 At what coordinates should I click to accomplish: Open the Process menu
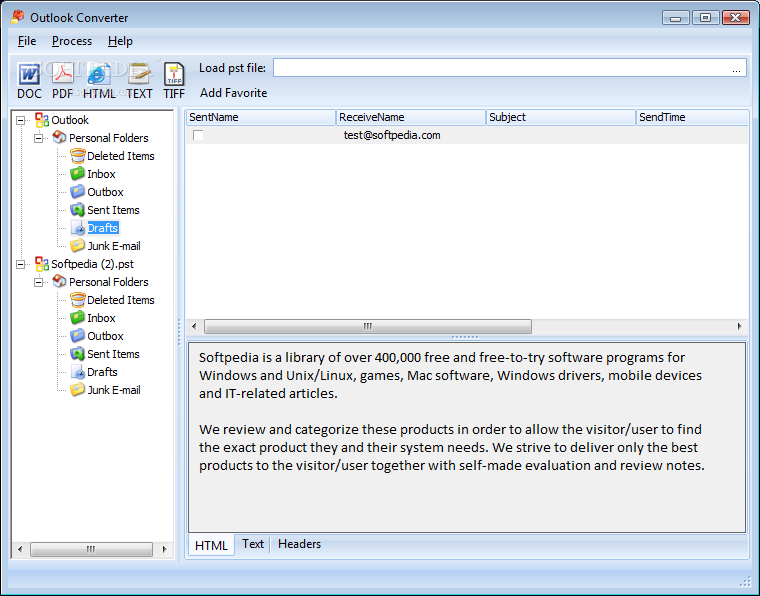72,41
